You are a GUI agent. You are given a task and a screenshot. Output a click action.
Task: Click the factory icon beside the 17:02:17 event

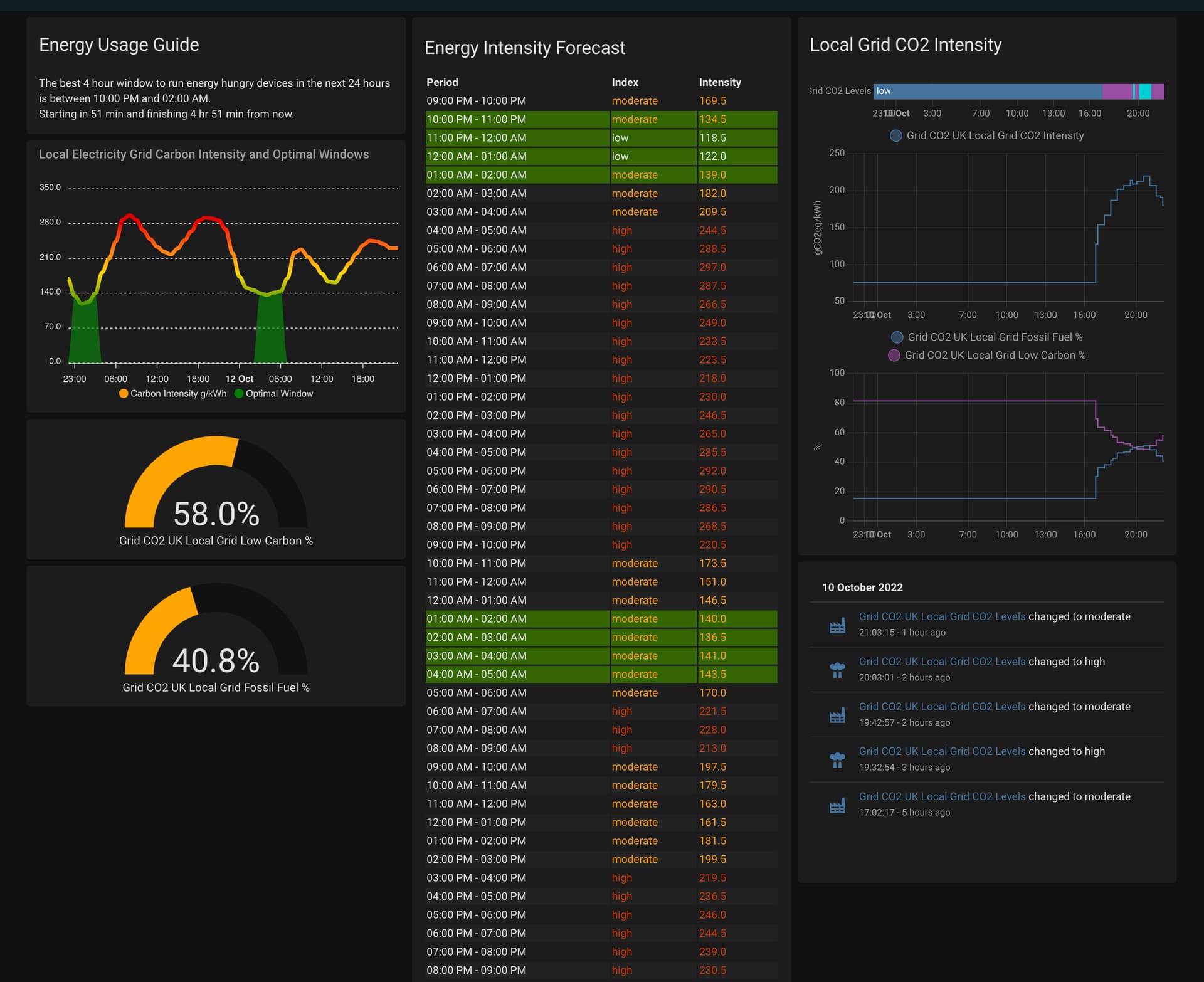point(837,804)
